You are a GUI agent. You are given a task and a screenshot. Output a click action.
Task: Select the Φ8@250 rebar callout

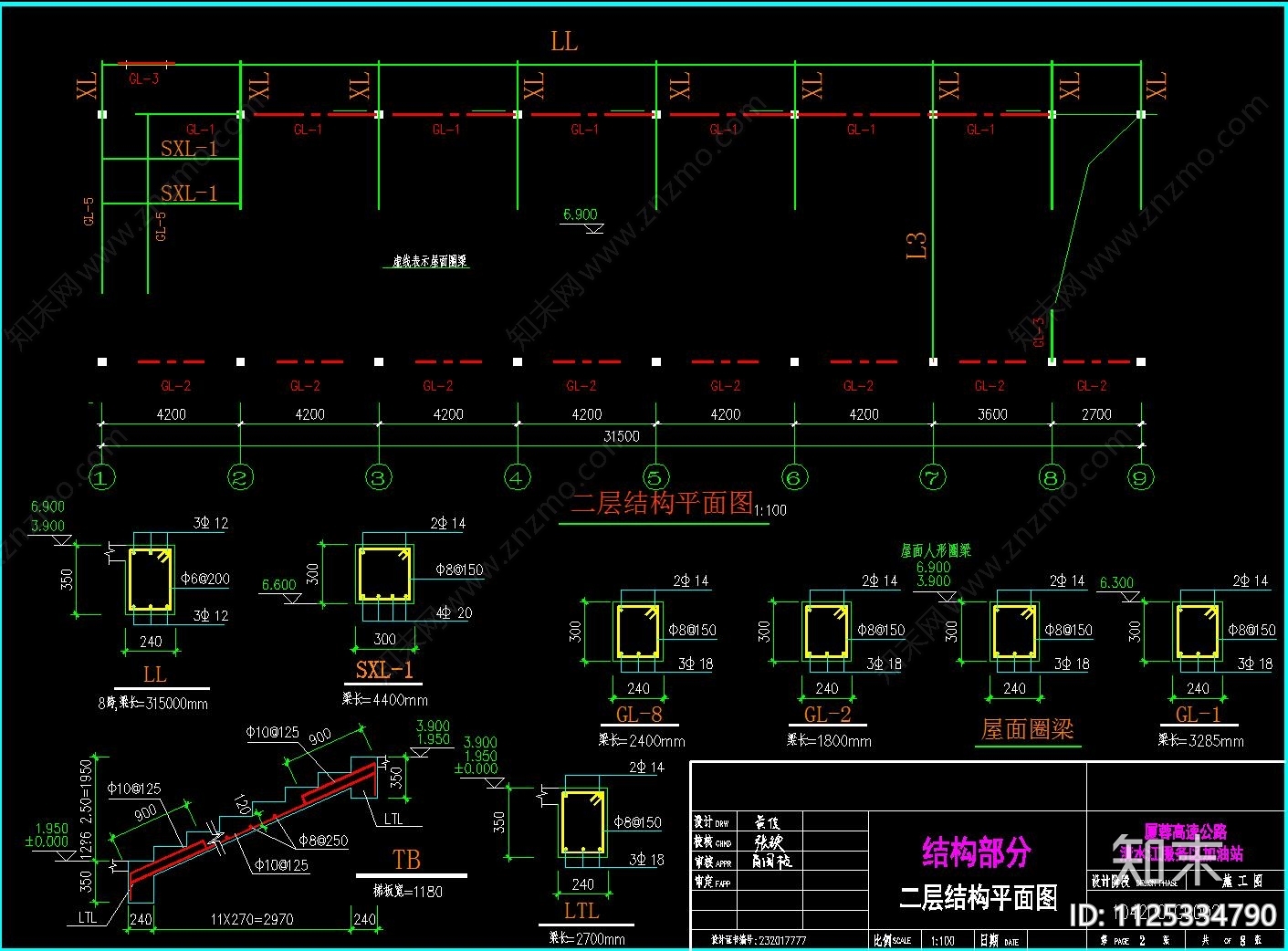click(x=324, y=841)
